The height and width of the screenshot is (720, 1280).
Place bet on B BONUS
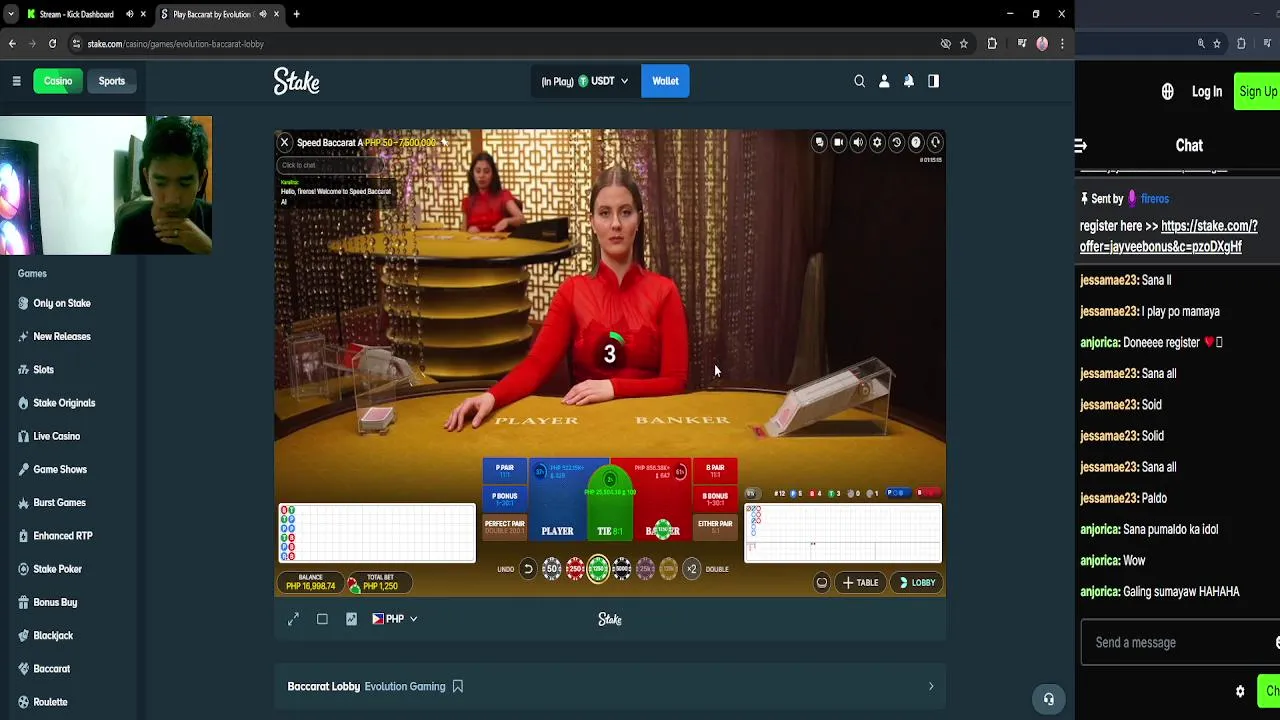(x=715, y=499)
